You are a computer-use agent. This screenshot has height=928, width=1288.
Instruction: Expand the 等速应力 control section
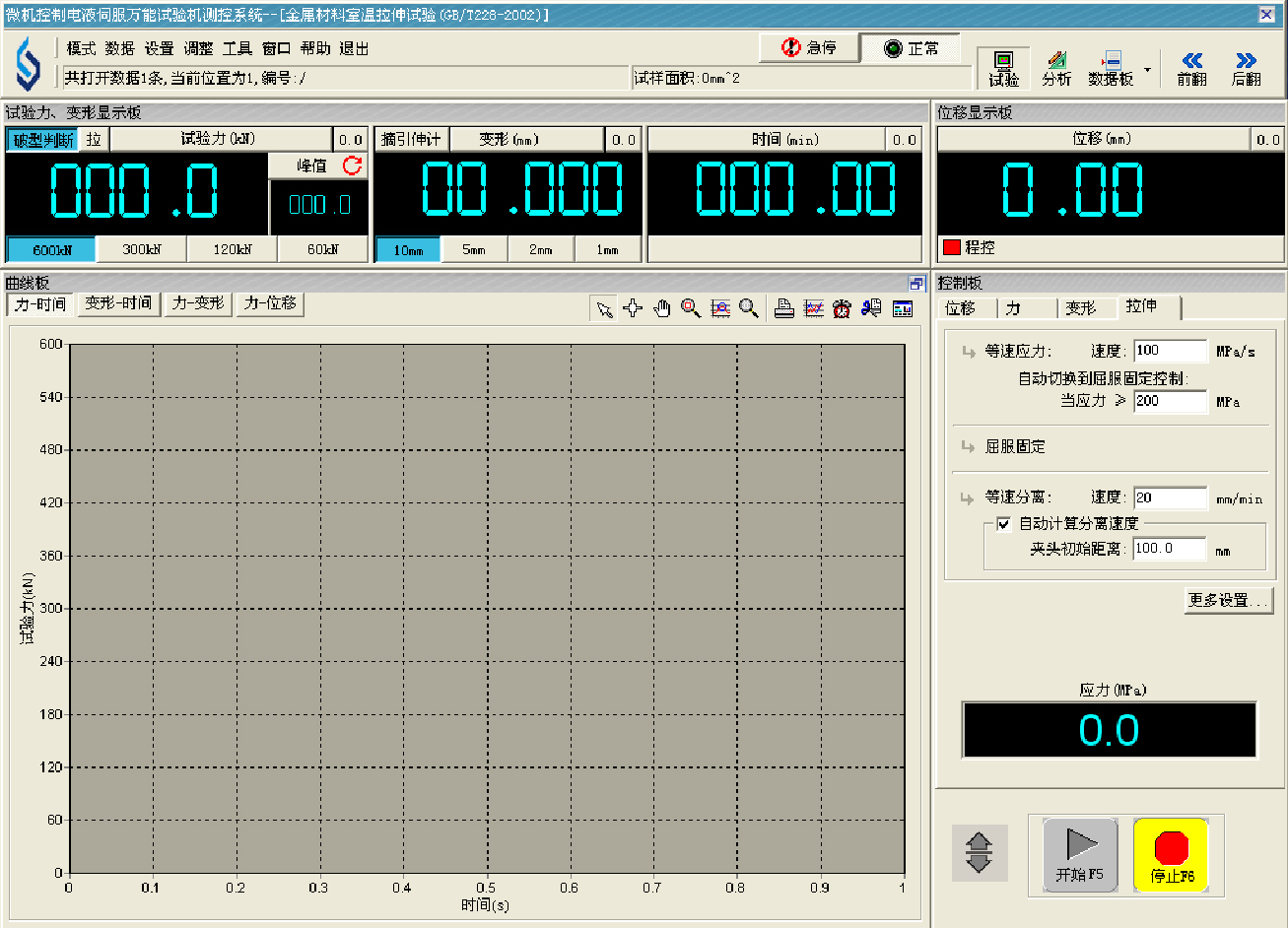[x=968, y=352]
